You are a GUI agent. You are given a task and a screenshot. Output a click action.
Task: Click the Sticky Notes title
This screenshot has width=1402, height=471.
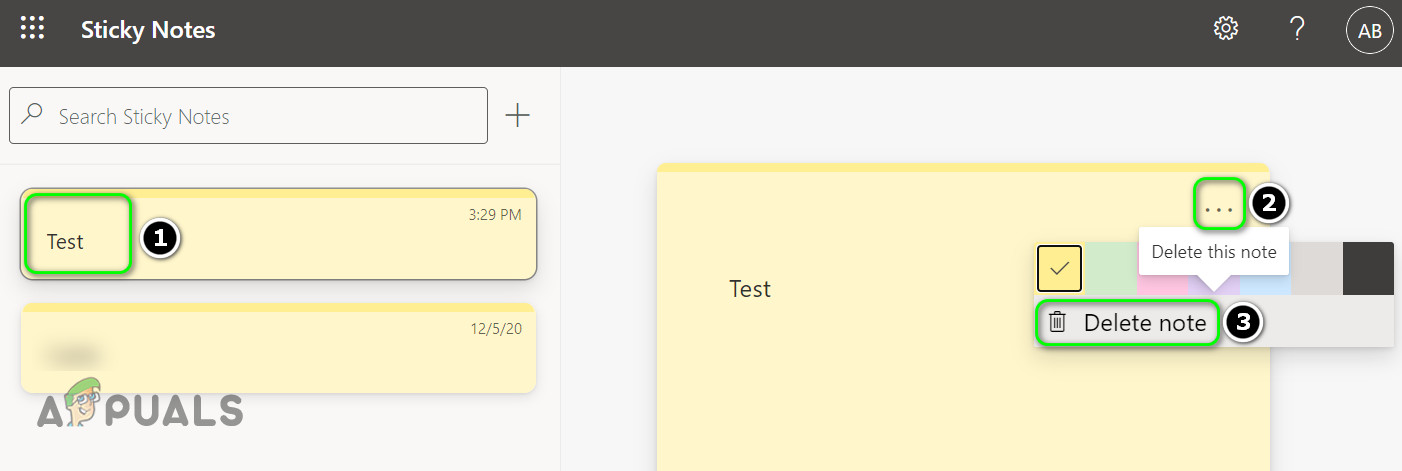click(148, 30)
